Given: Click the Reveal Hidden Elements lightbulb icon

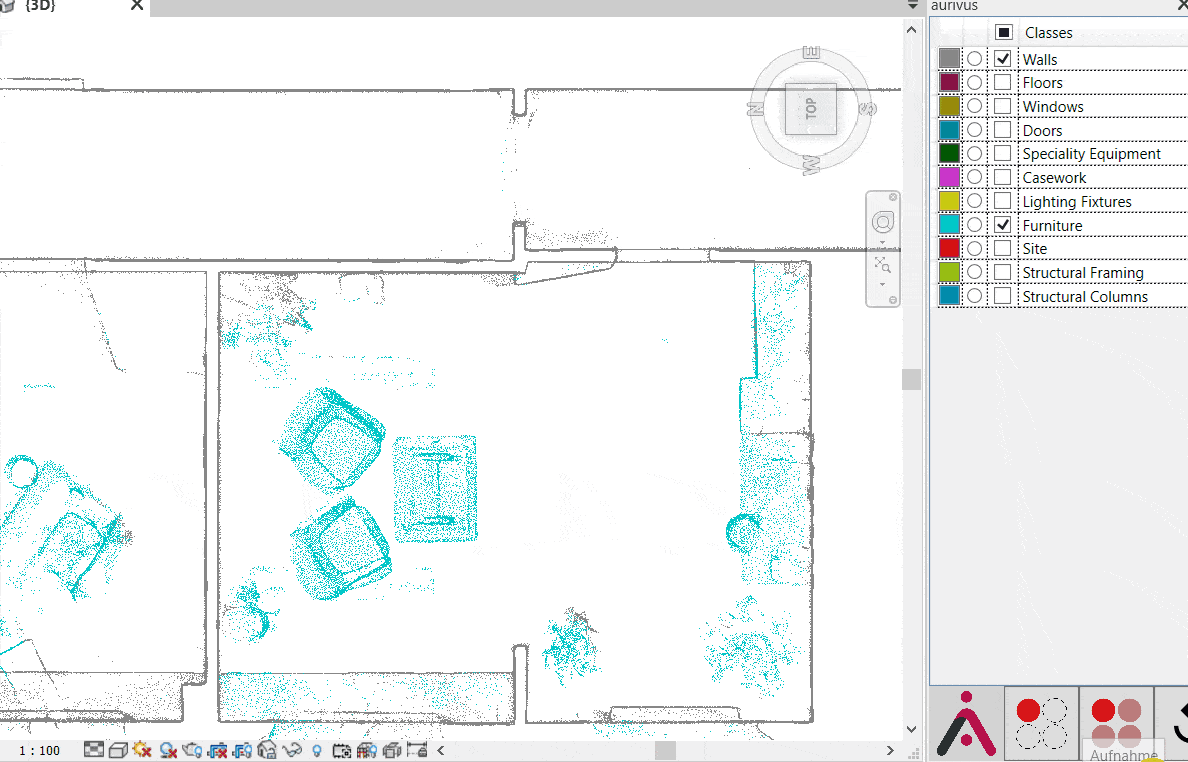Looking at the screenshot, I should (317, 750).
